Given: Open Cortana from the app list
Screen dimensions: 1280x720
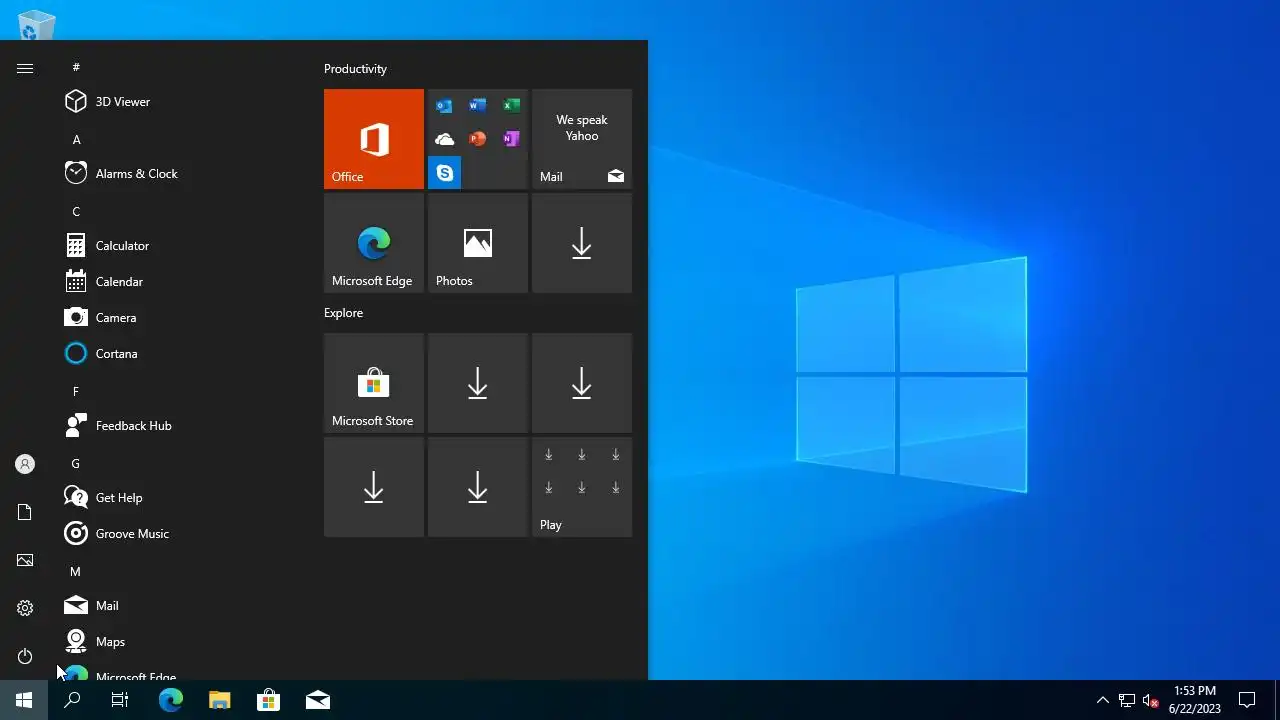Looking at the screenshot, I should point(180,354).
